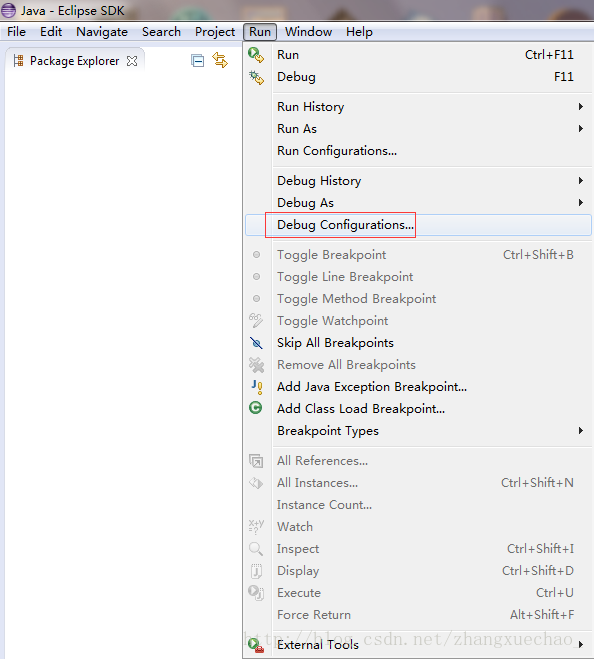Viewport: 594px width, 659px height.
Task: Click the Remove All Breakpoints icon
Action: 256,365
